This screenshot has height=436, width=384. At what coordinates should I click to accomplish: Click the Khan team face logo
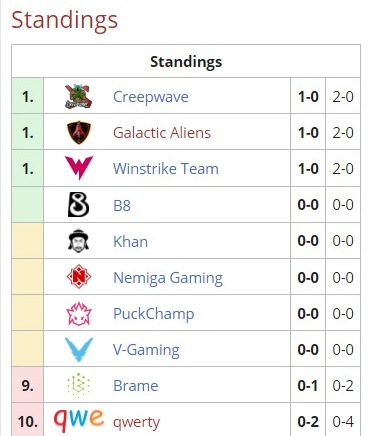79,240
